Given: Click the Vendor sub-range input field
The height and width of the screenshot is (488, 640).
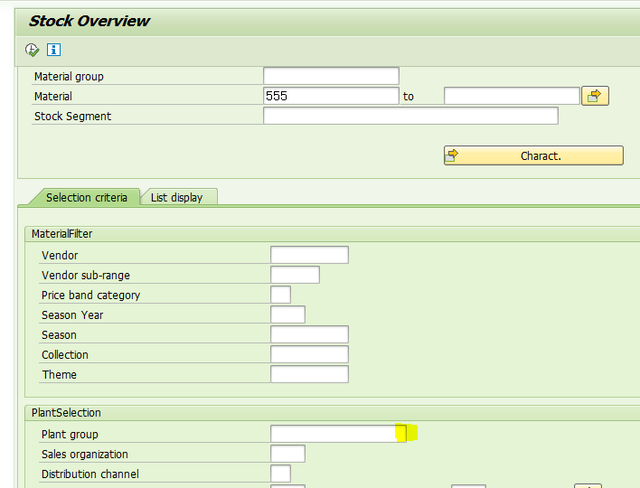Looking at the screenshot, I should [295, 275].
